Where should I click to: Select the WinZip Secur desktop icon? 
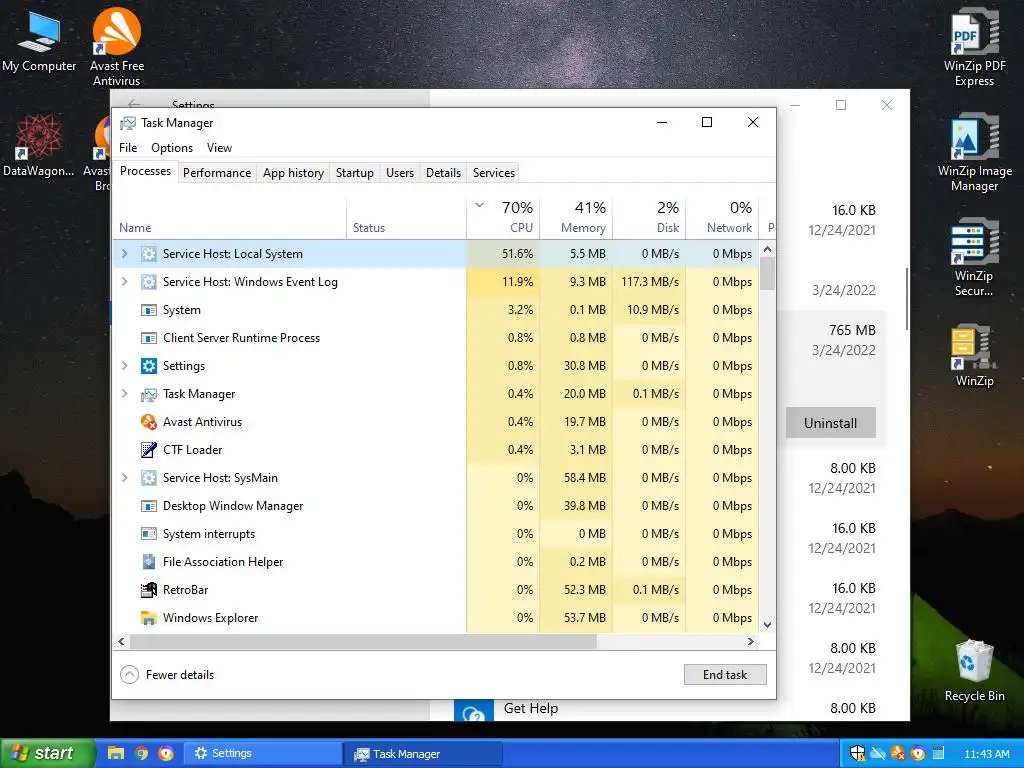tap(974, 257)
